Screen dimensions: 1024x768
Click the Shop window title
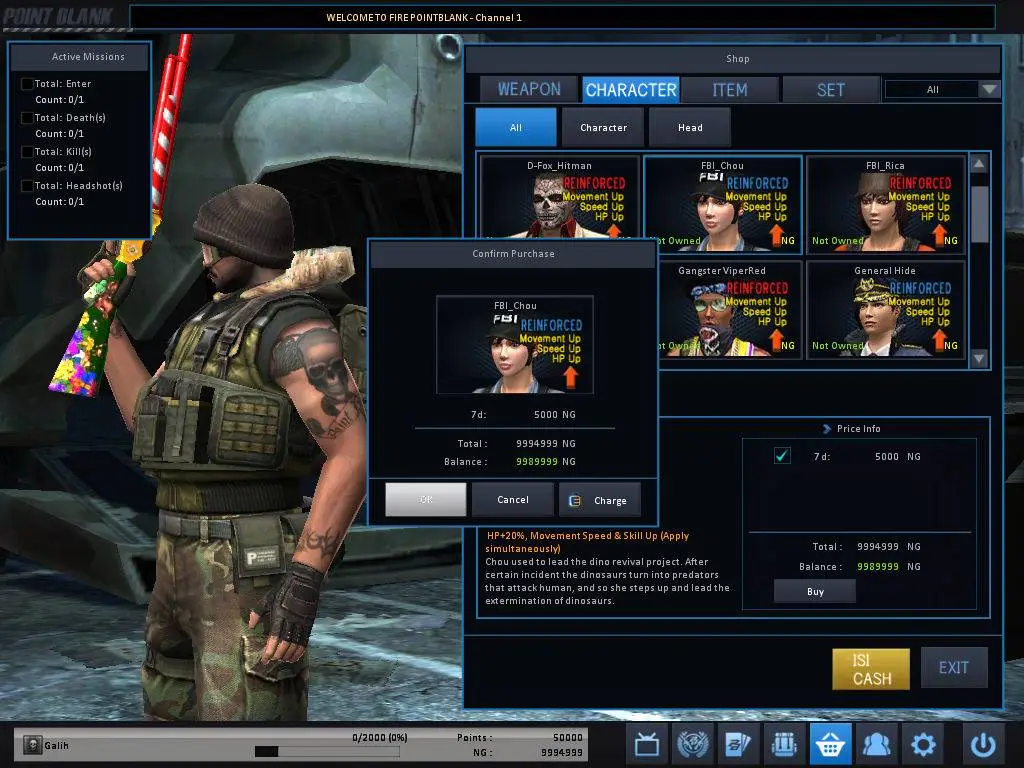point(737,59)
